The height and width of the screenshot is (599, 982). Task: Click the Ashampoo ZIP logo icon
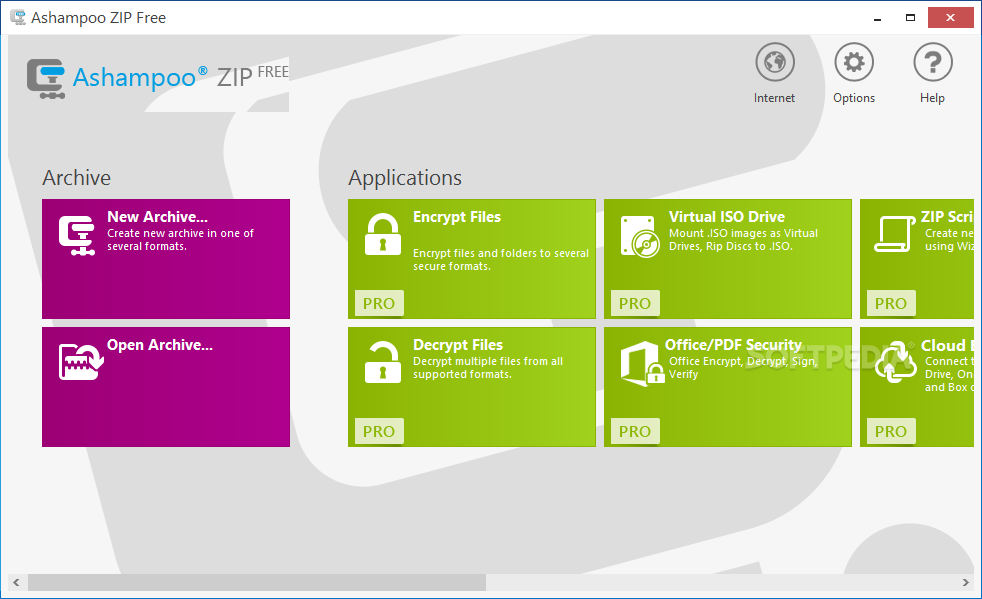pos(46,79)
